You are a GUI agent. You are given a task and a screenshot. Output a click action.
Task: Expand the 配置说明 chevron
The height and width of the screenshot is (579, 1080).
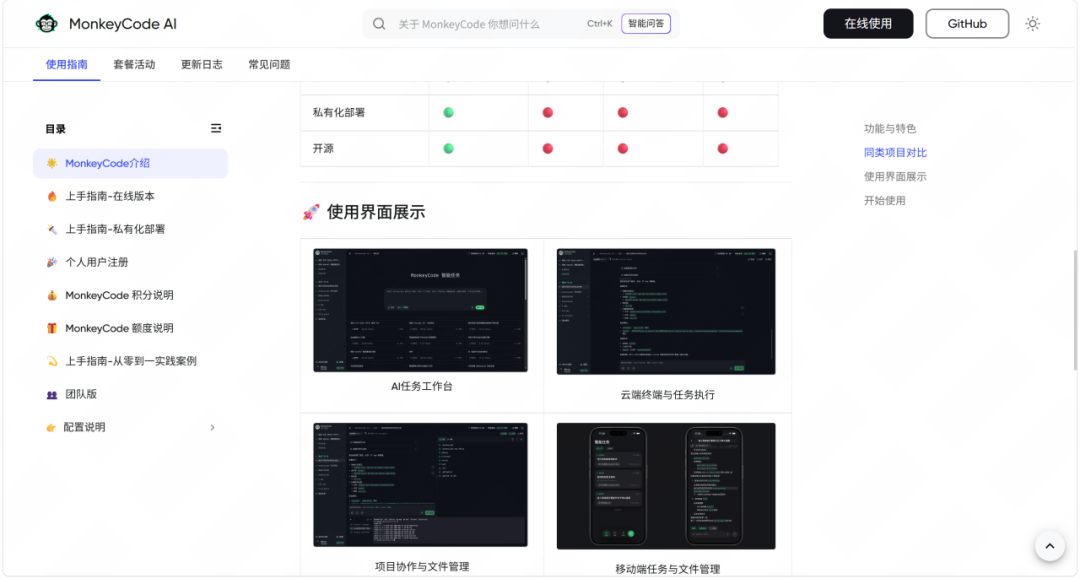coord(212,428)
